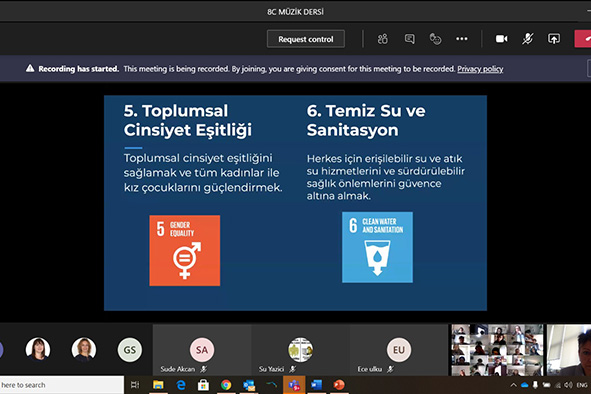The image size is (591, 394).
Task: Toggle the camera on or off
Action: tap(501, 39)
